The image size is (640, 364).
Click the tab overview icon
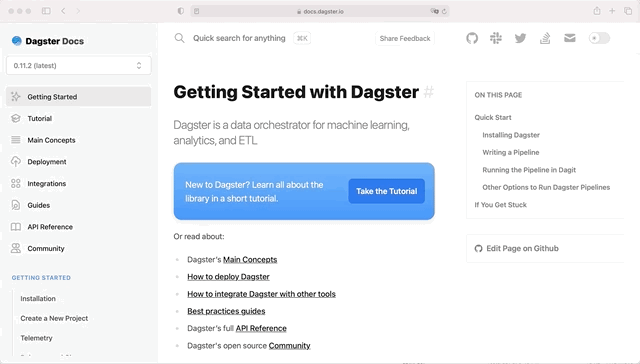coord(628,11)
